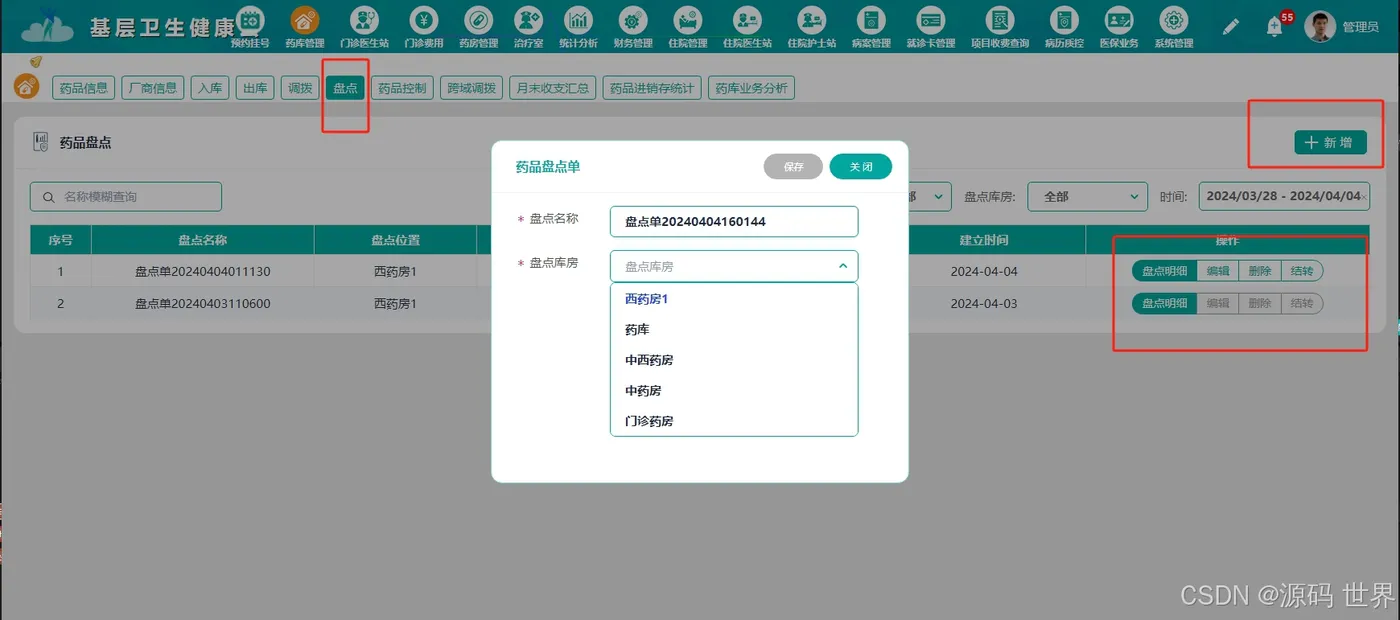Open the partially hidden filter dropdown arrow
Viewport: 1400px width, 620px height.
click(x=938, y=196)
